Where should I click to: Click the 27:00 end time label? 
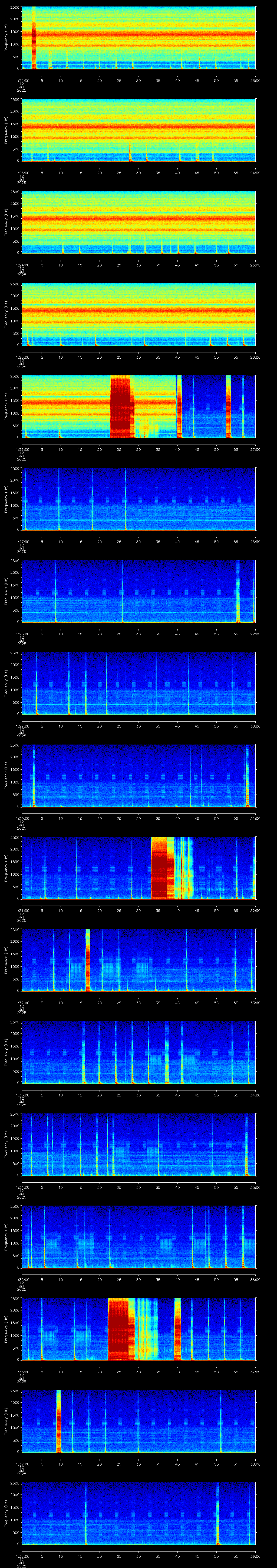256,449
